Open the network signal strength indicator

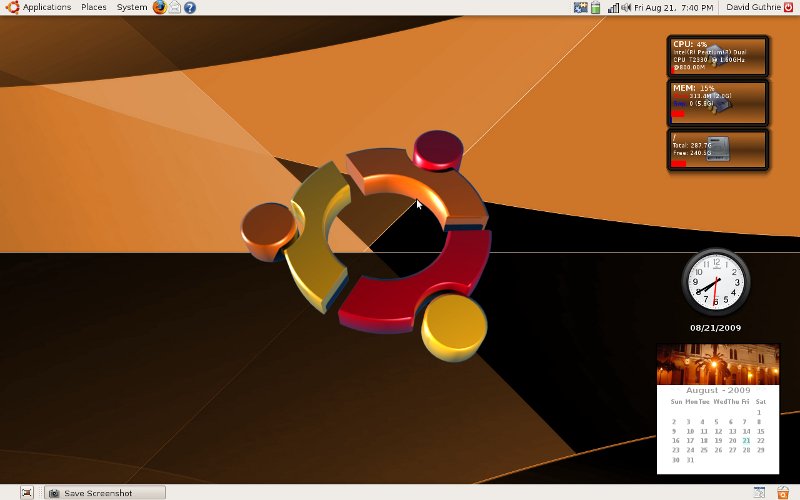point(612,7)
